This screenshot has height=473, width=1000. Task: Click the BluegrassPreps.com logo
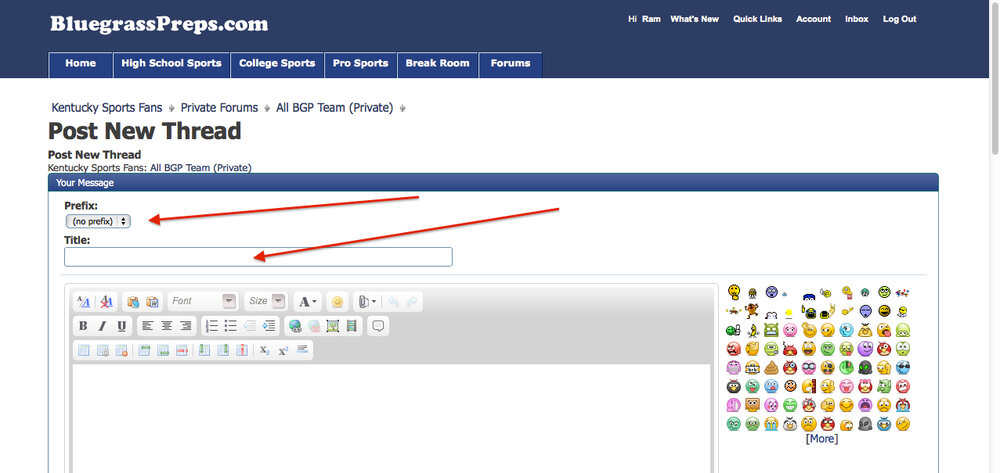[x=159, y=24]
